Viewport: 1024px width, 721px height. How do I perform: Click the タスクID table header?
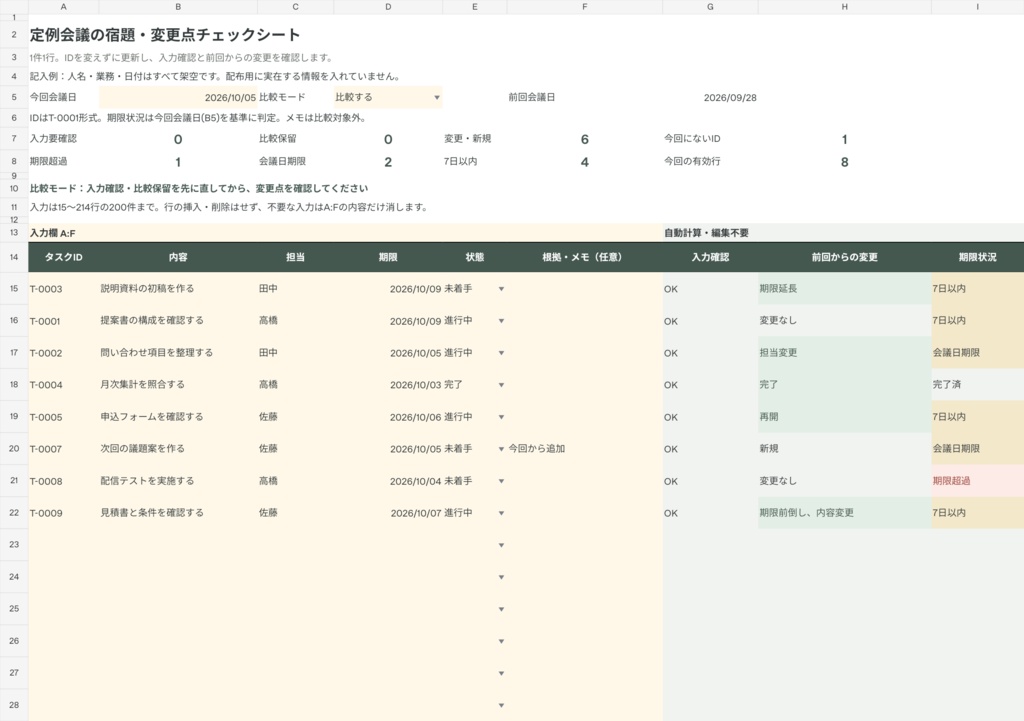(x=63, y=257)
